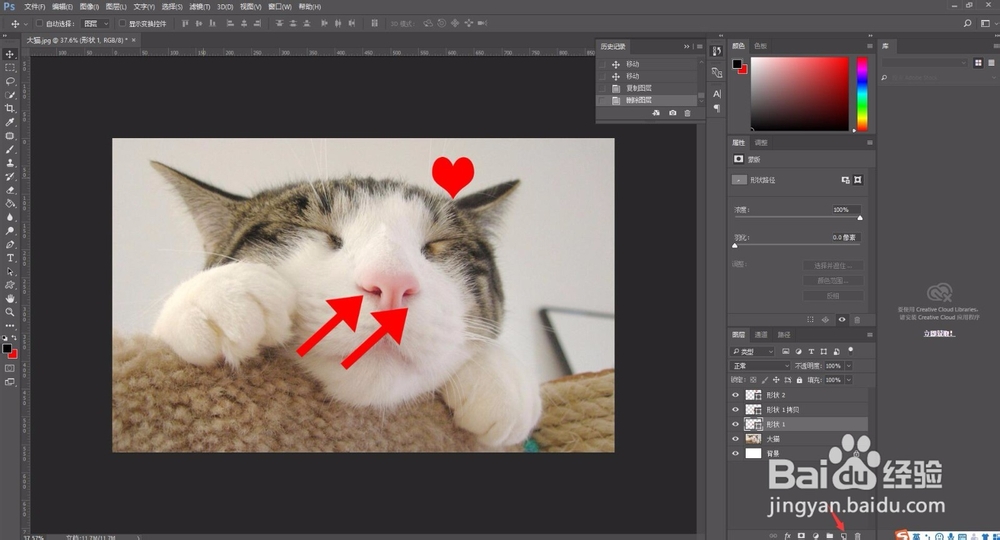Hide the 形状 2 layer eye icon
The width and height of the screenshot is (1000, 540).
(x=735, y=395)
